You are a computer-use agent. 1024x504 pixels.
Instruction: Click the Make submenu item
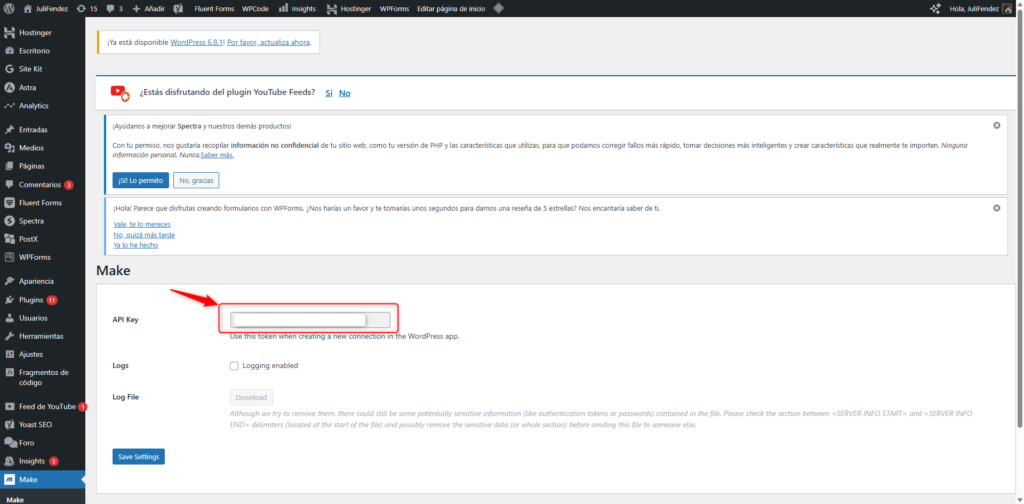(14, 500)
